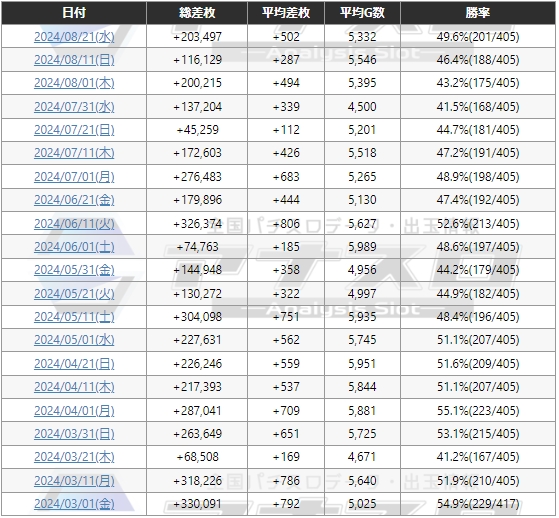559x518 pixels.
Task: Select the total value +287,041
Action: coord(197,411)
